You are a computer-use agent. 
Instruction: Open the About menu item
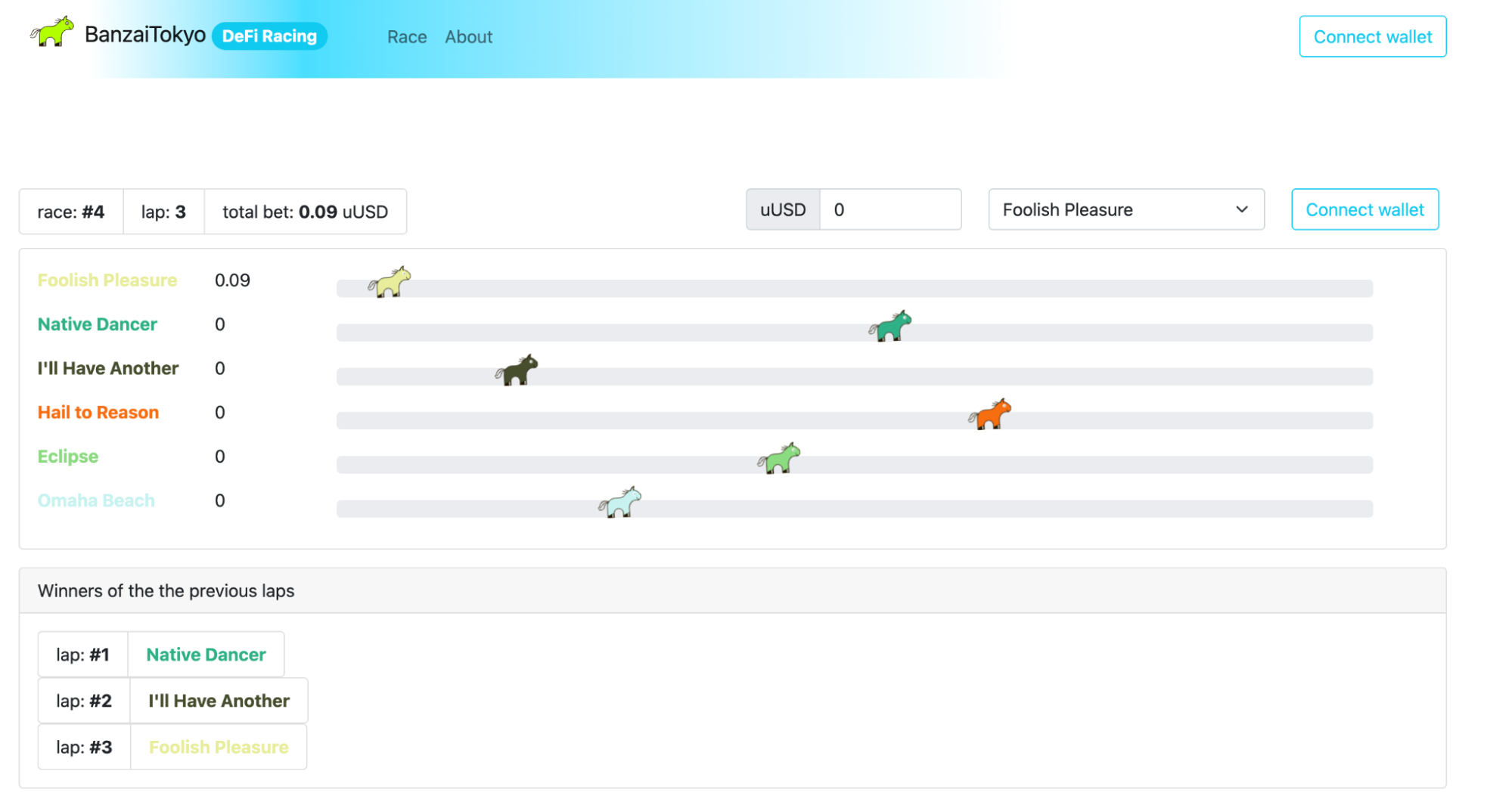tap(468, 37)
